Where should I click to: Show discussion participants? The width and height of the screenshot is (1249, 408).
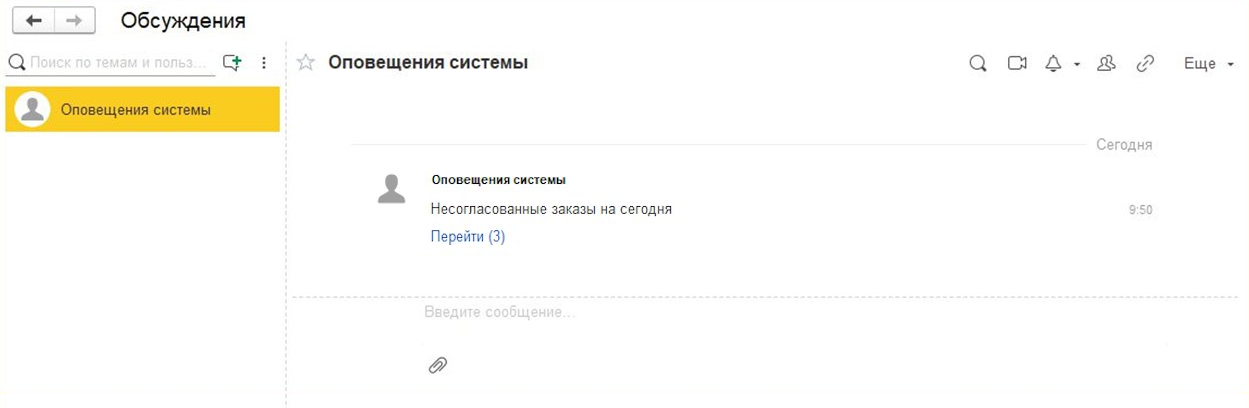[x=1106, y=64]
